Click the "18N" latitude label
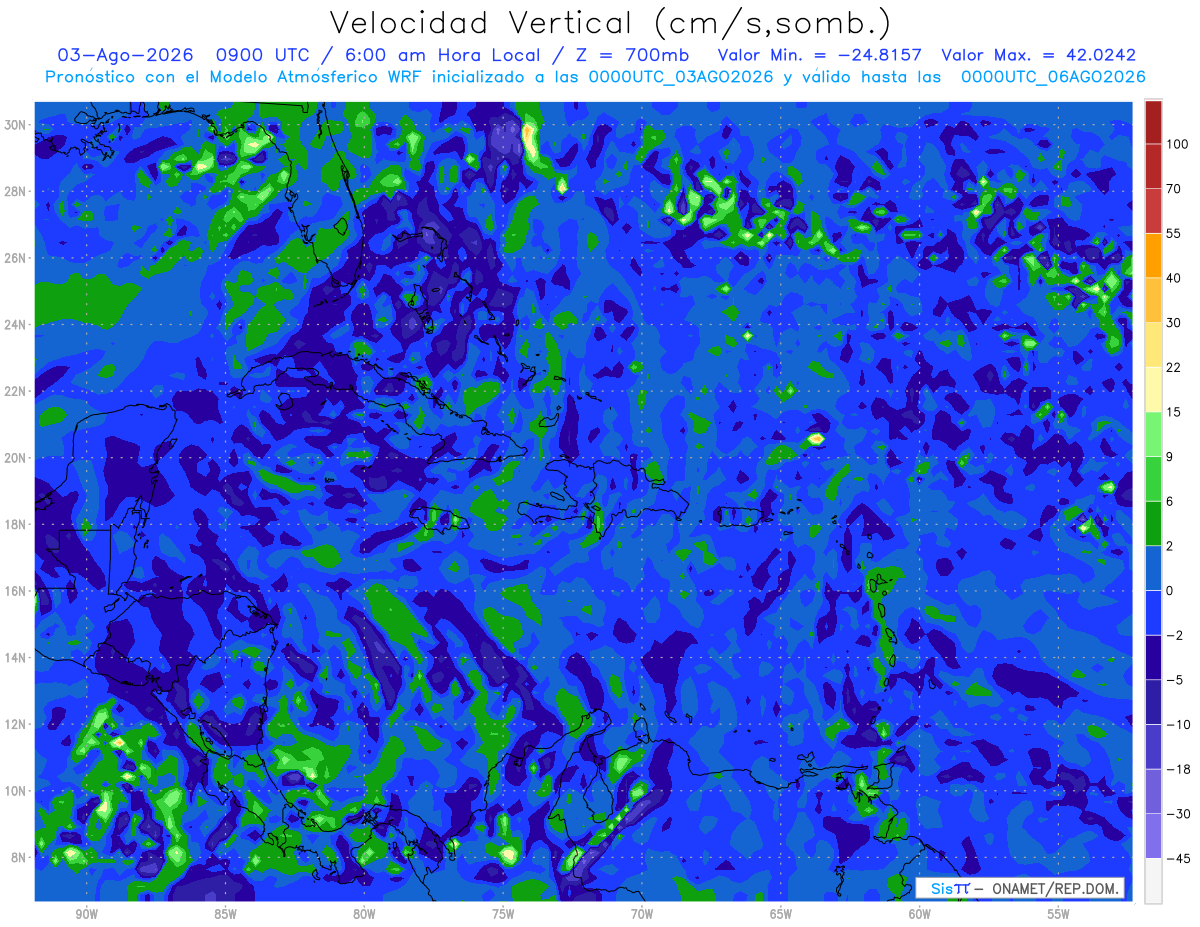This screenshot has height=927, width=1200. pyautogui.click(x=15, y=525)
